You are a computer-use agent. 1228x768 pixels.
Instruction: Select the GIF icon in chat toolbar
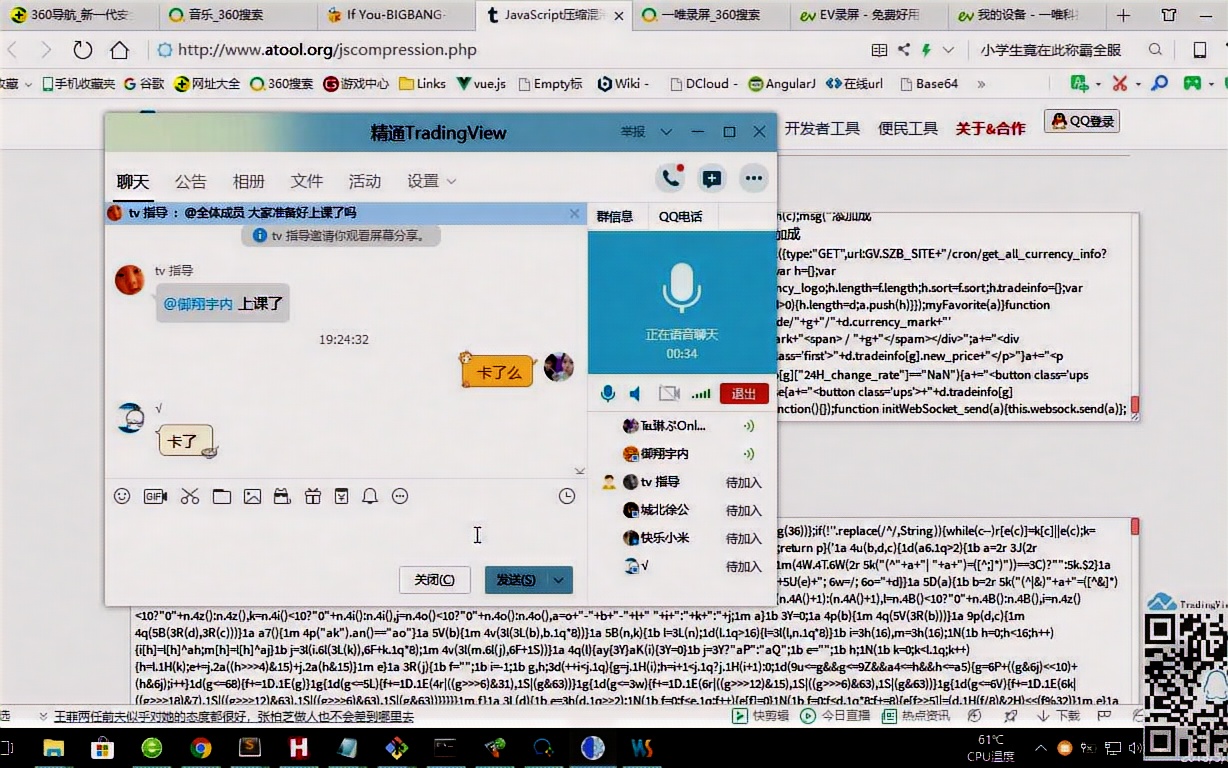(155, 495)
